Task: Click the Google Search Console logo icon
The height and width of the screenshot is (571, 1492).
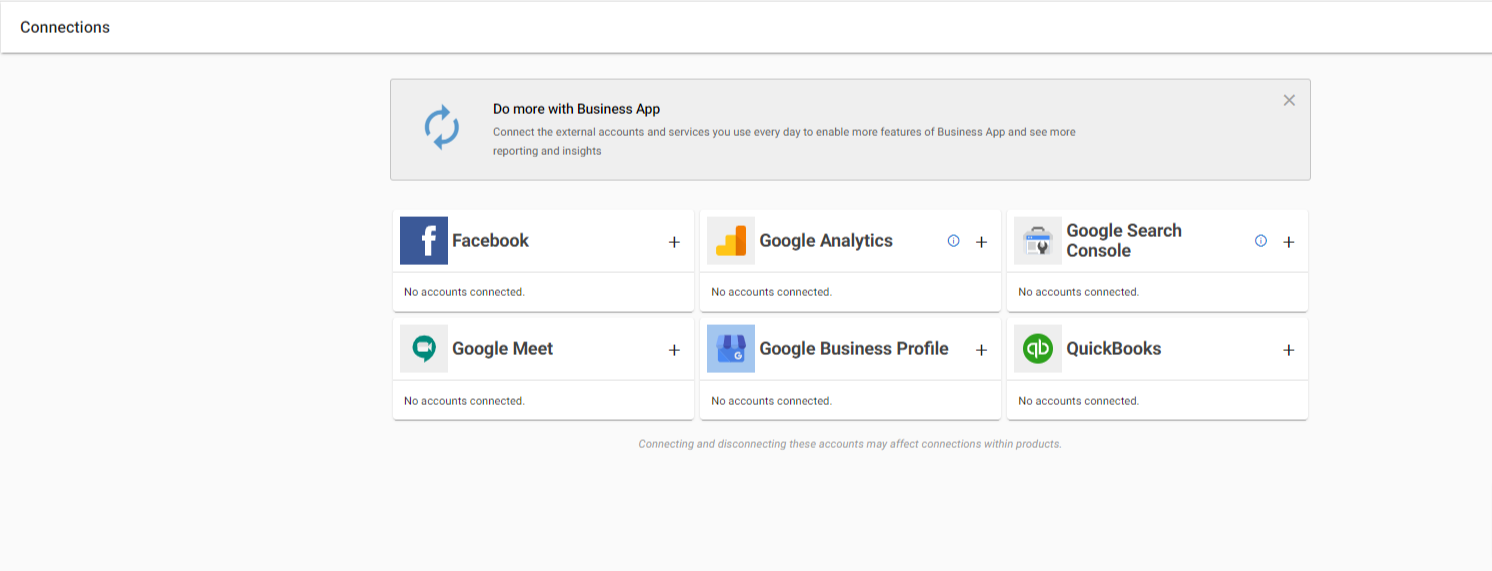Action: coord(1038,241)
